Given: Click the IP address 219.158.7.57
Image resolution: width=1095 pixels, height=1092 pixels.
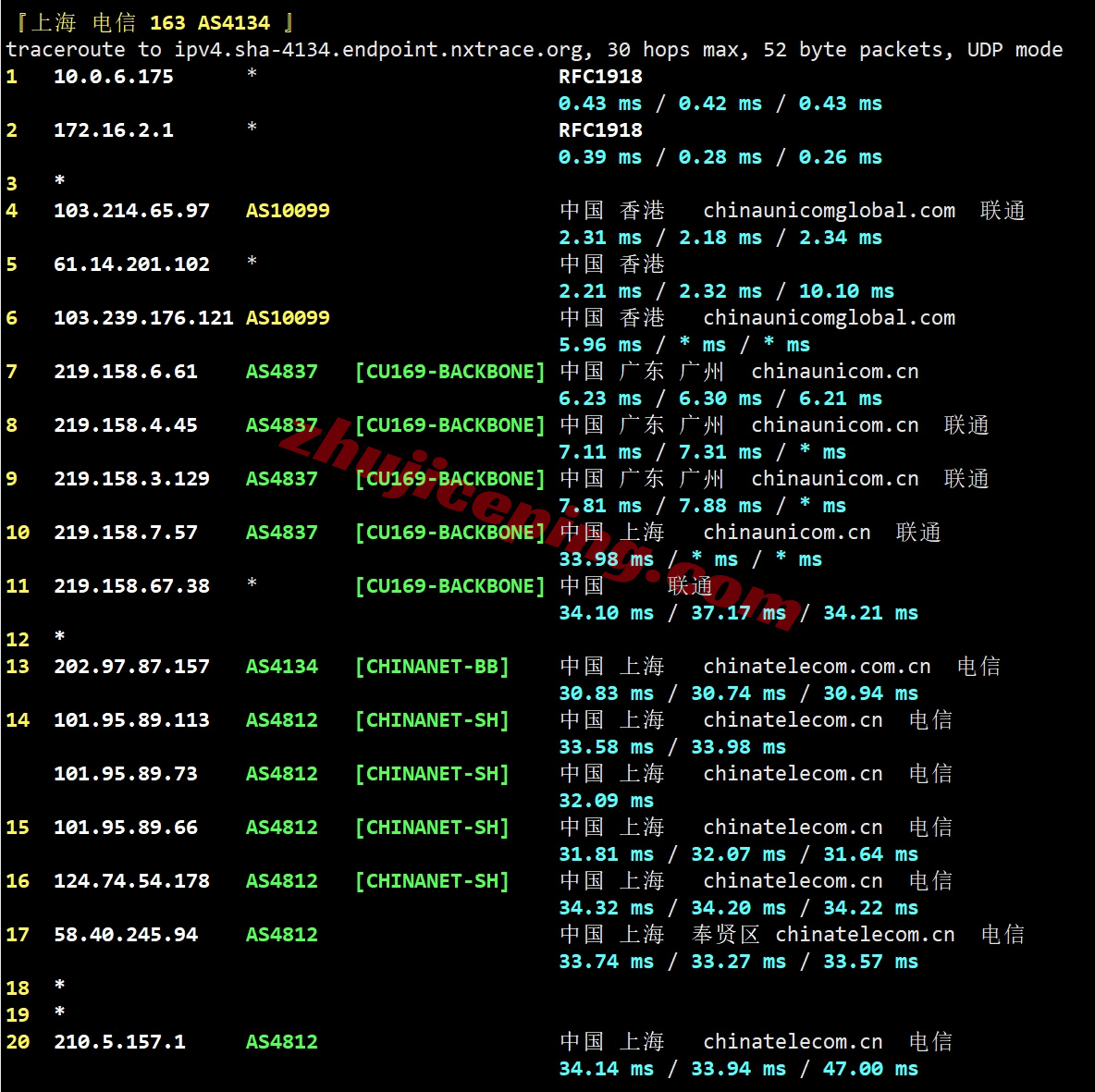Looking at the screenshot, I should pos(125,533).
